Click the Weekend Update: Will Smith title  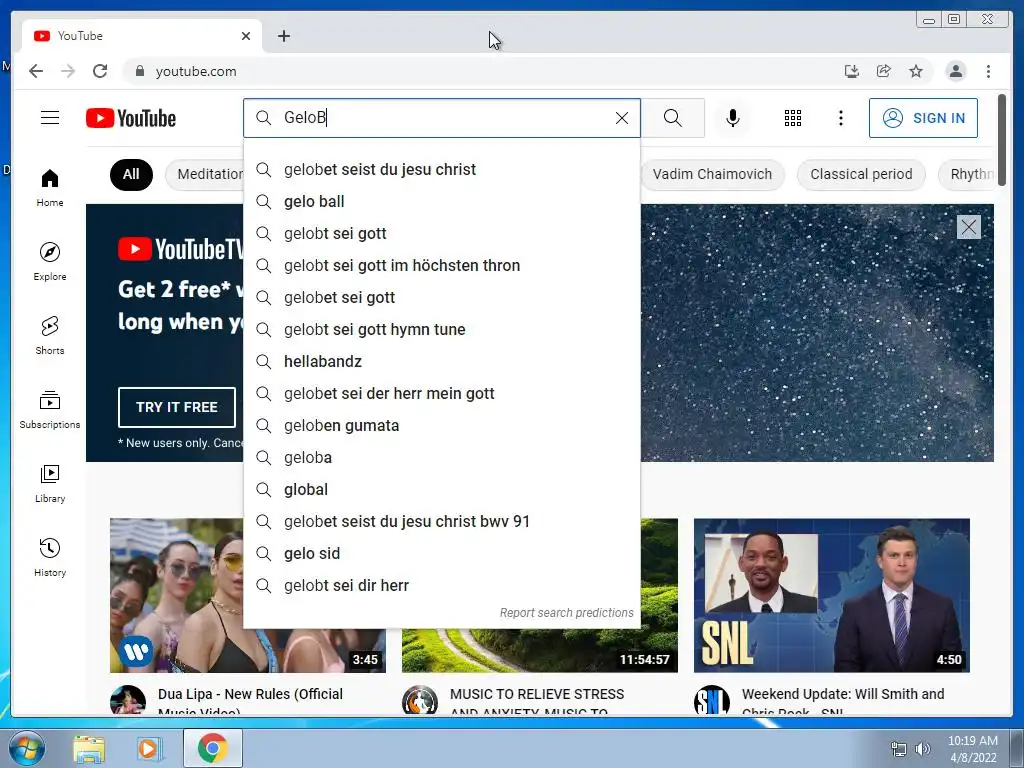pyautogui.click(x=843, y=701)
